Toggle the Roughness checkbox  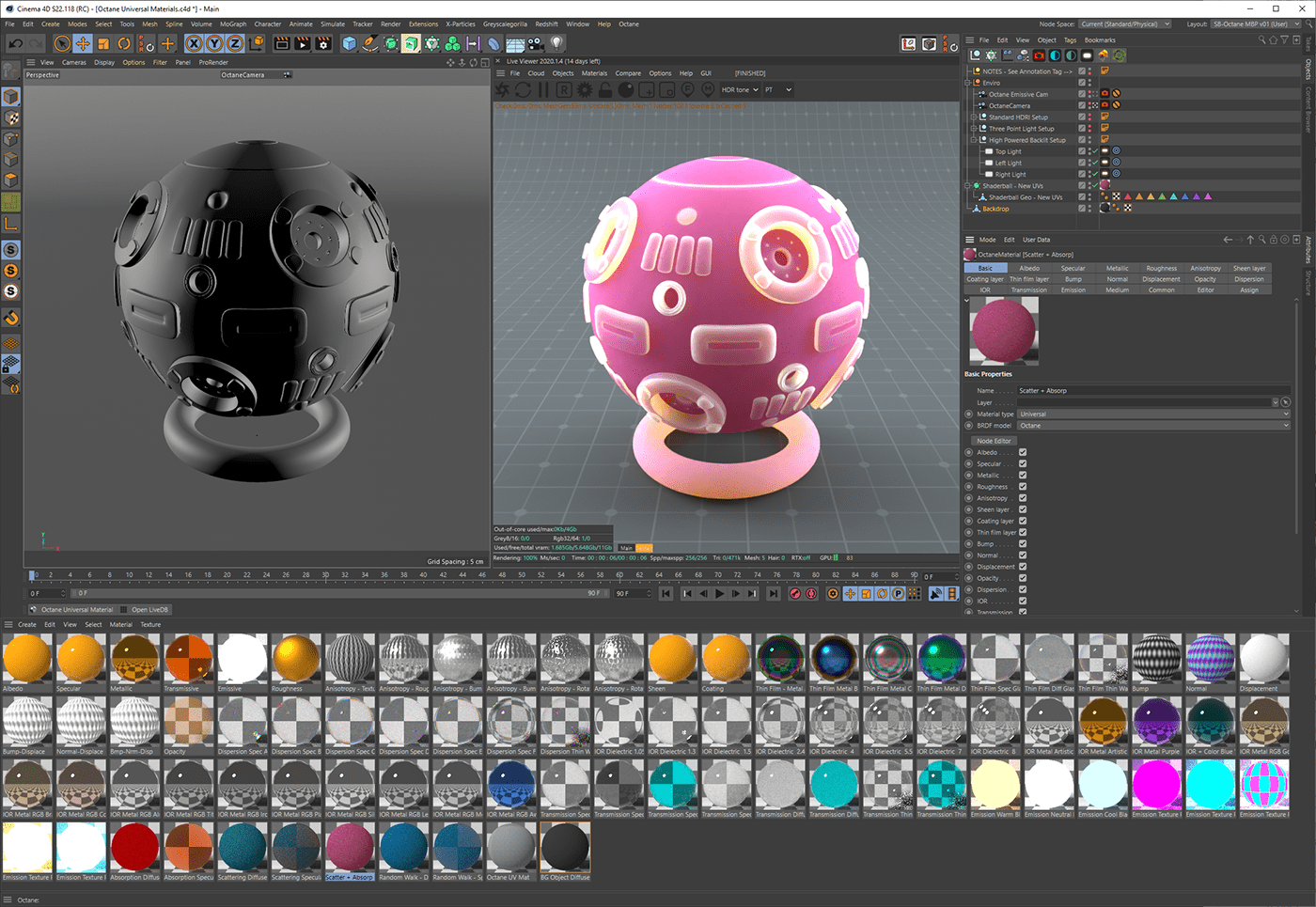(1023, 487)
